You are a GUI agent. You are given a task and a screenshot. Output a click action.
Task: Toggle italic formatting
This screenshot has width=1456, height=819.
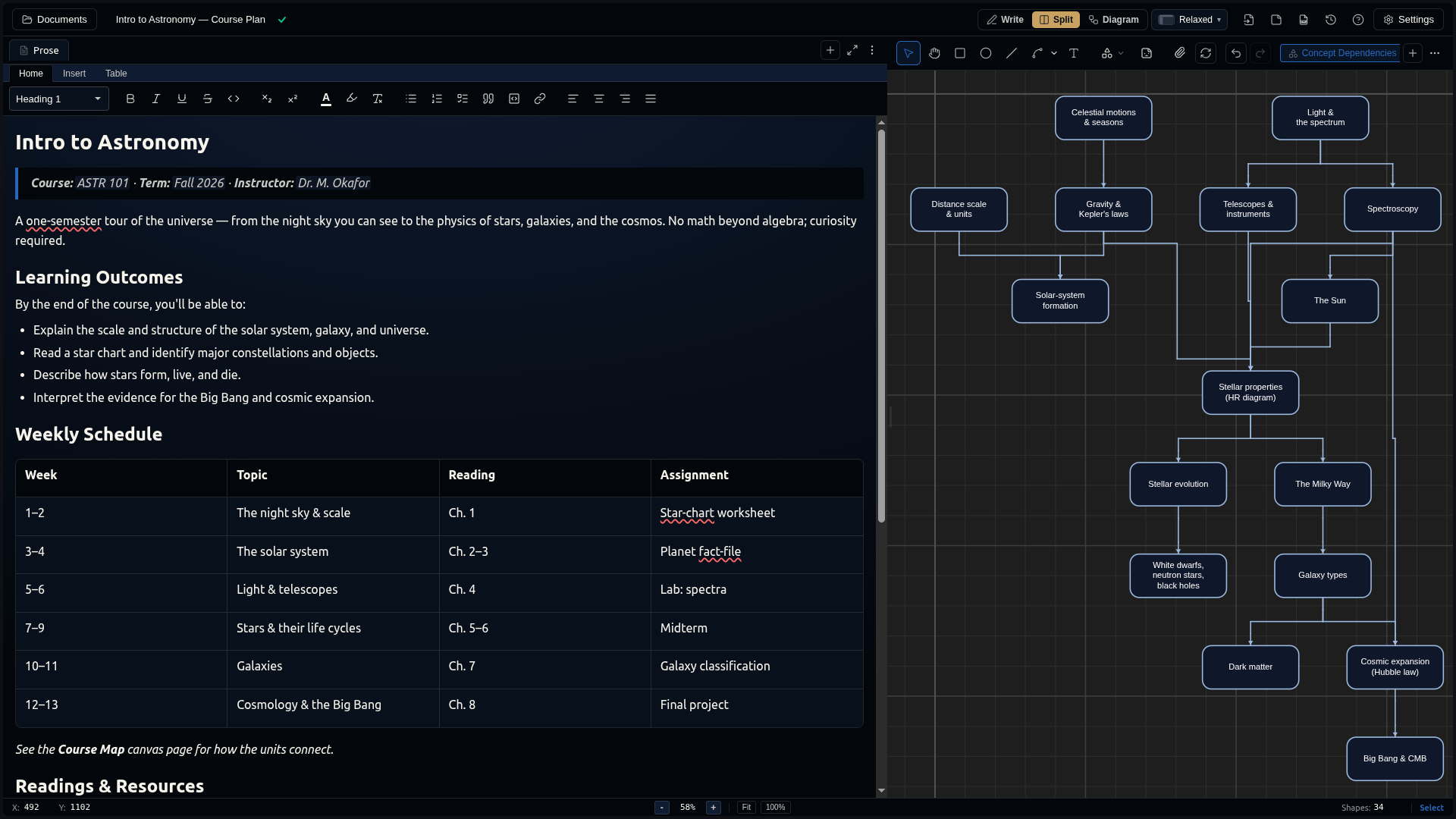point(156,99)
